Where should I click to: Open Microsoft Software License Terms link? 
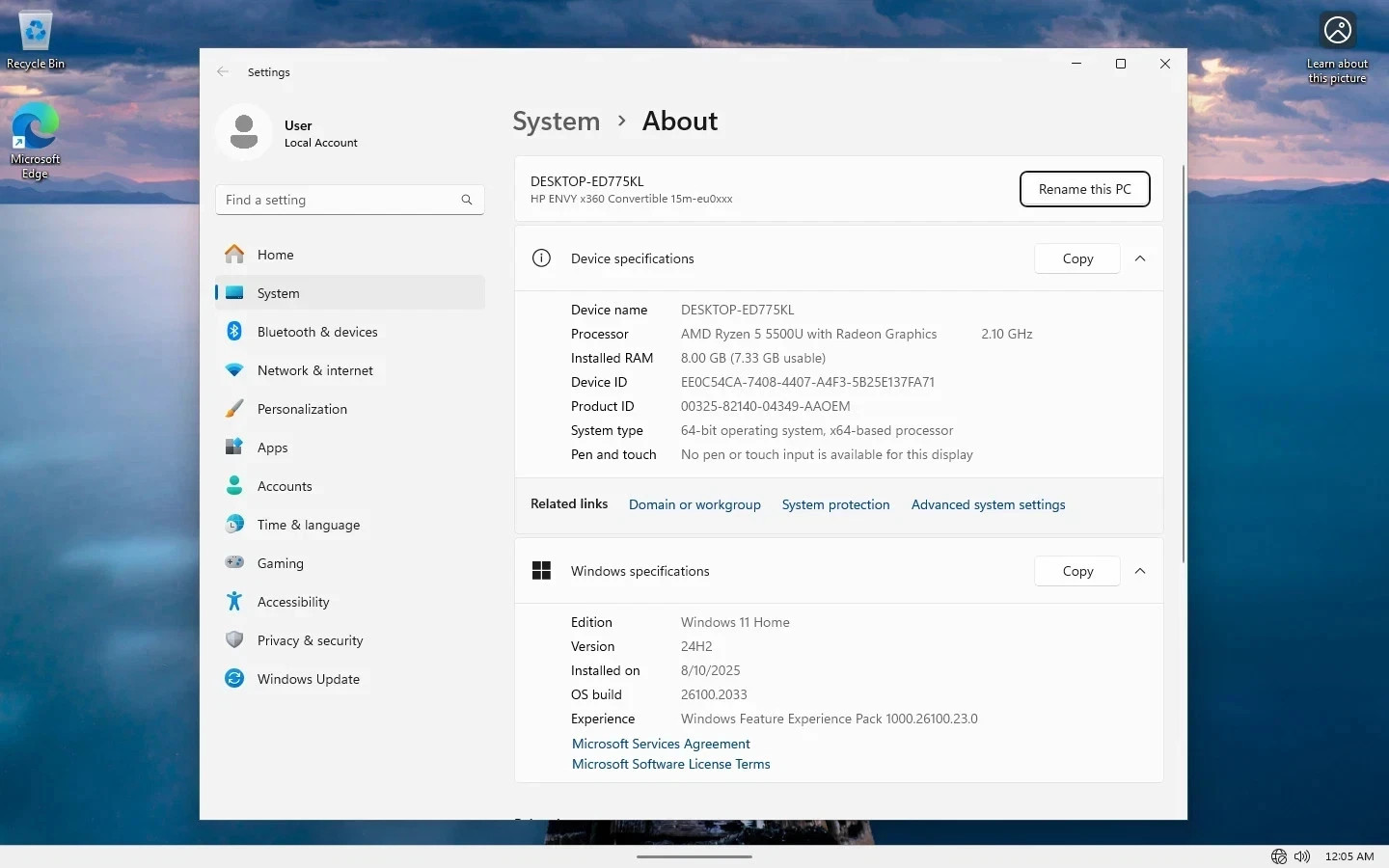tap(671, 764)
